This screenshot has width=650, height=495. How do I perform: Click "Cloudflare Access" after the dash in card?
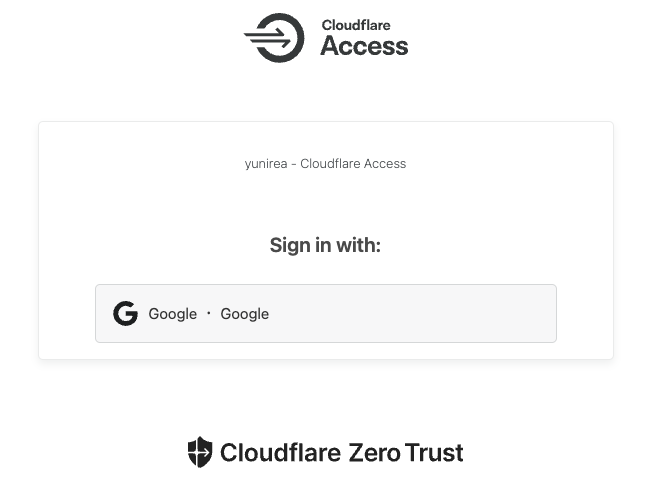[353, 164]
